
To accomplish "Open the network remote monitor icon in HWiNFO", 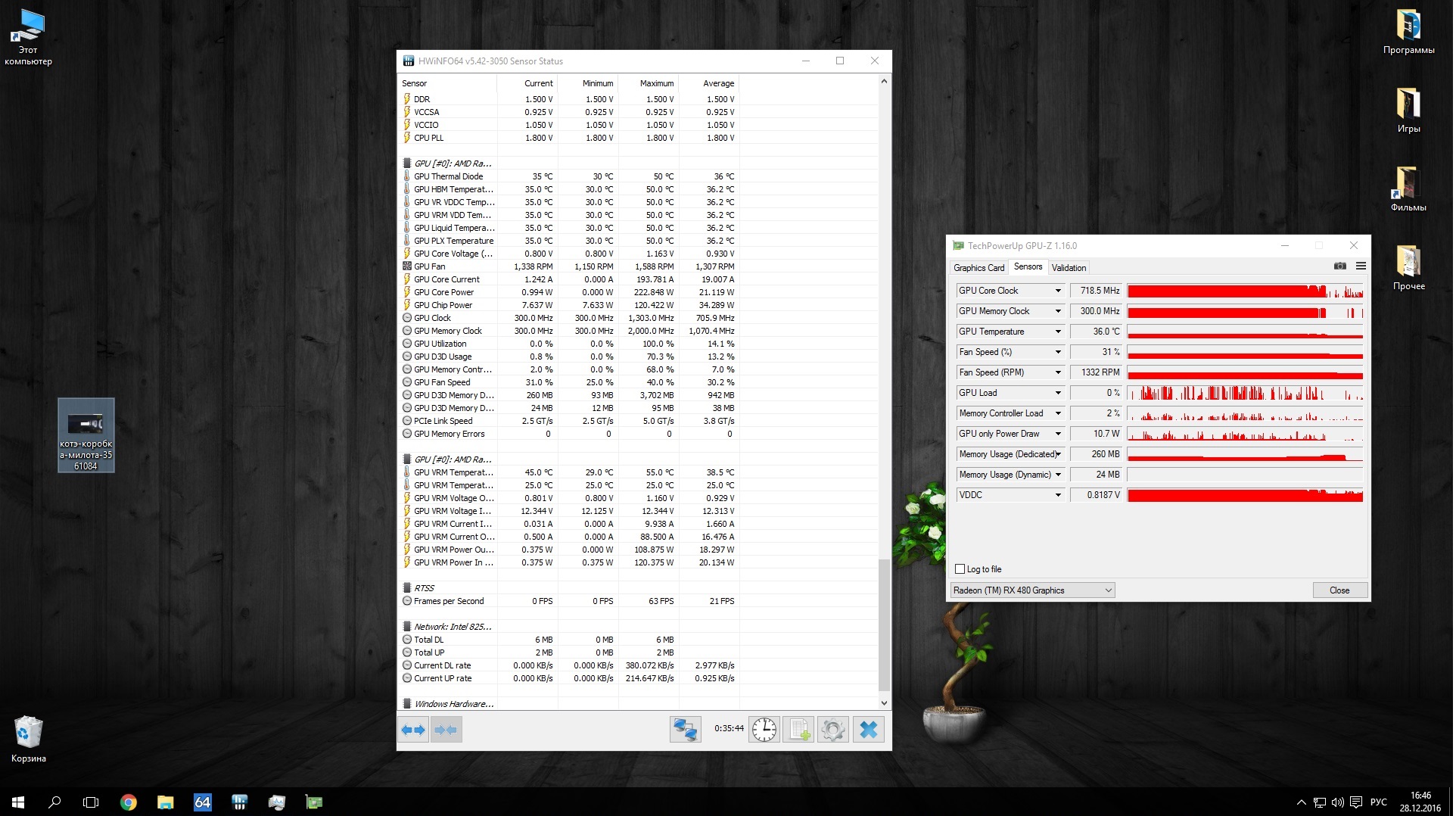I will pos(686,730).
